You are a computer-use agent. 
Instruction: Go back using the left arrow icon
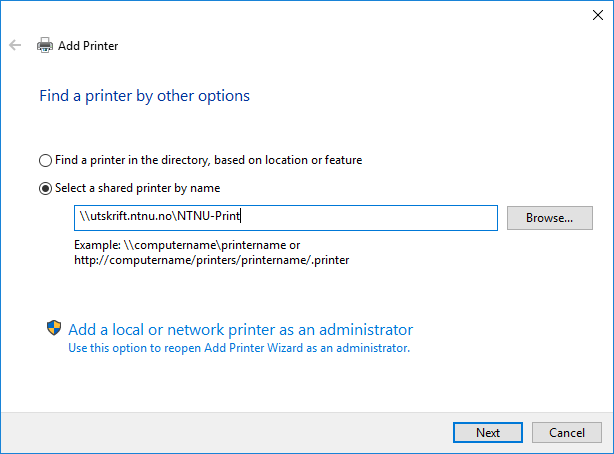(x=15, y=45)
